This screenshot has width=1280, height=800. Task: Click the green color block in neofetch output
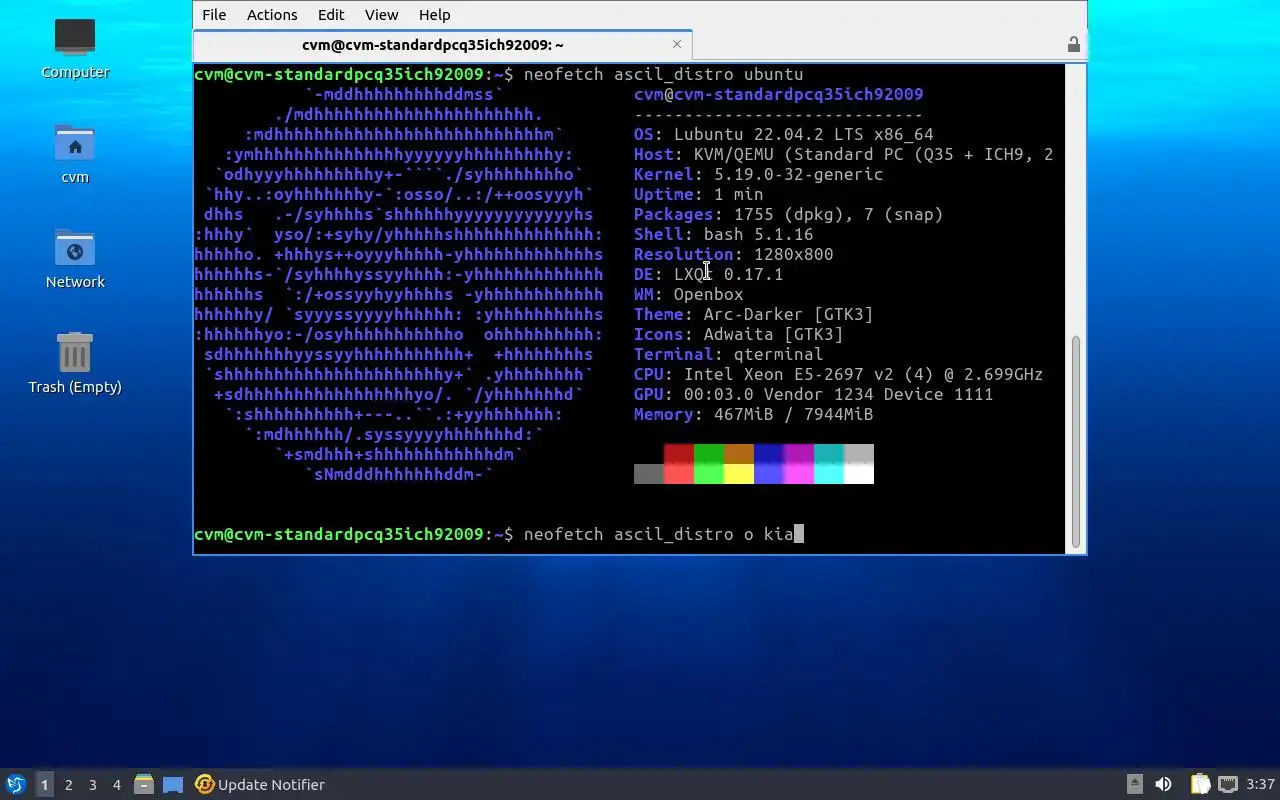click(x=709, y=454)
